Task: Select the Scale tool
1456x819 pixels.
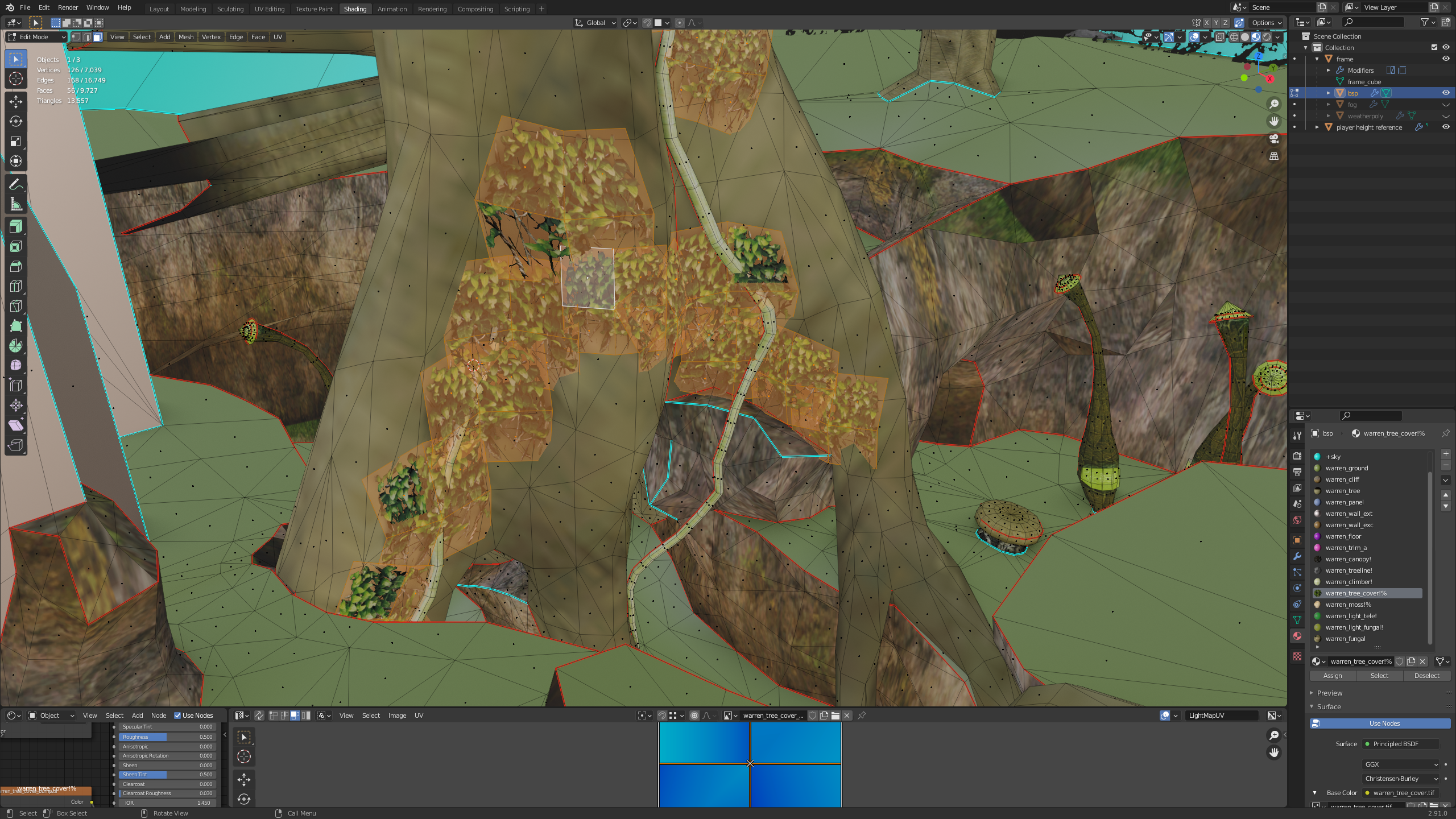Action: coord(16,142)
